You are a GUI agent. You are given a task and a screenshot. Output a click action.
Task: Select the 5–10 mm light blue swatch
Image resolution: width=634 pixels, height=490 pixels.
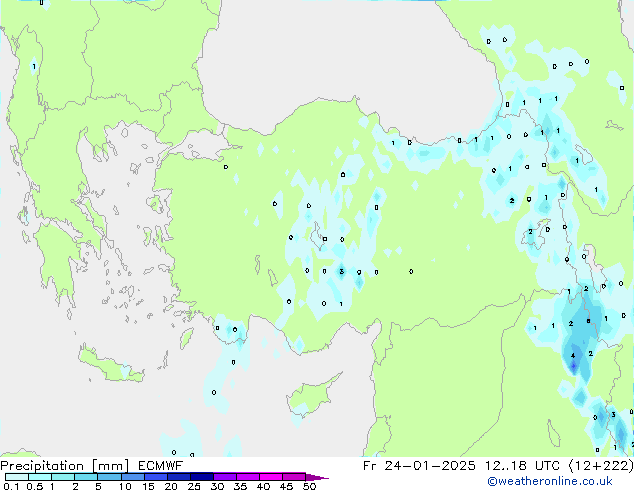[109, 477]
